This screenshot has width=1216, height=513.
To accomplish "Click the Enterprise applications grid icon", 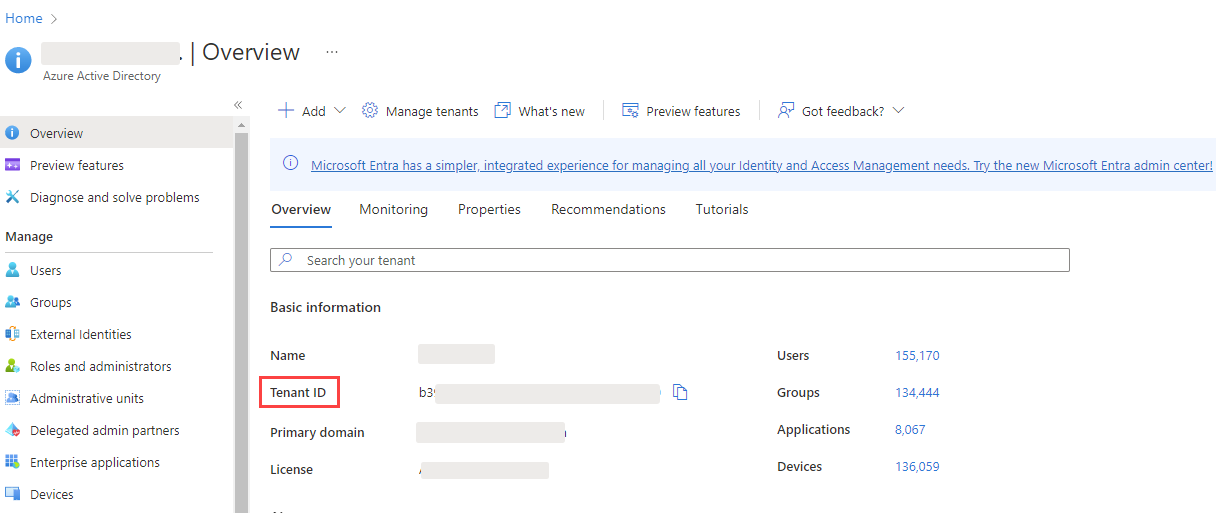I will coord(13,462).
